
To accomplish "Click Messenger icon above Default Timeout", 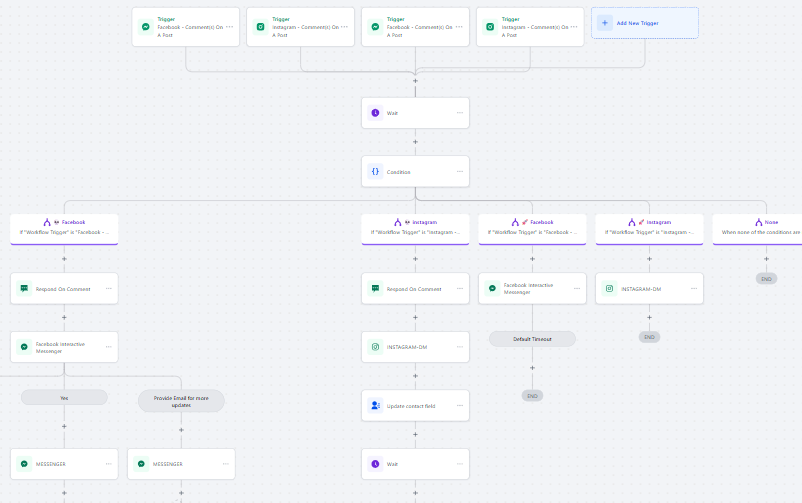I will tap(492, 289).
